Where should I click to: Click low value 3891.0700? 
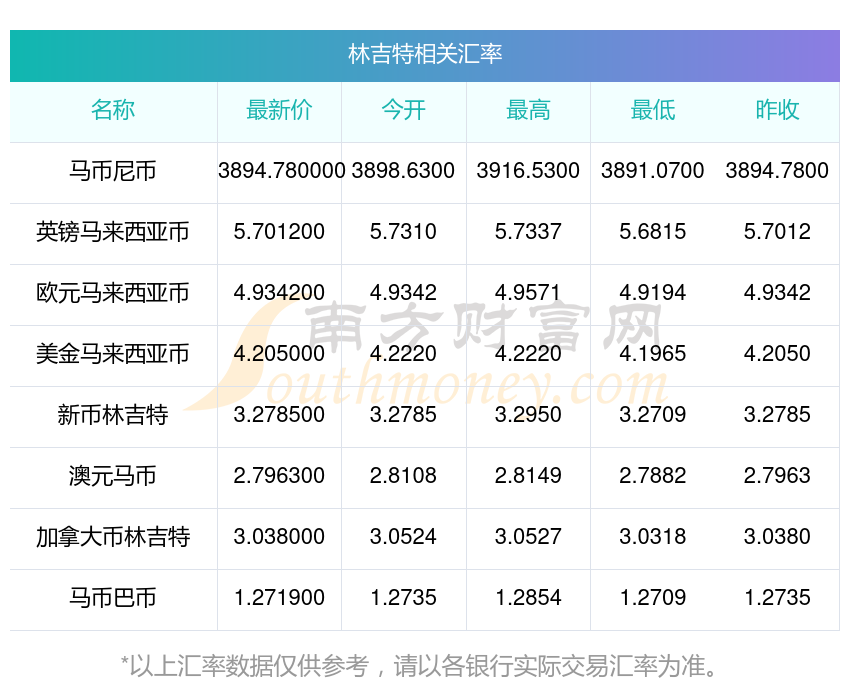pyautogui.click(x=653, y=171)
